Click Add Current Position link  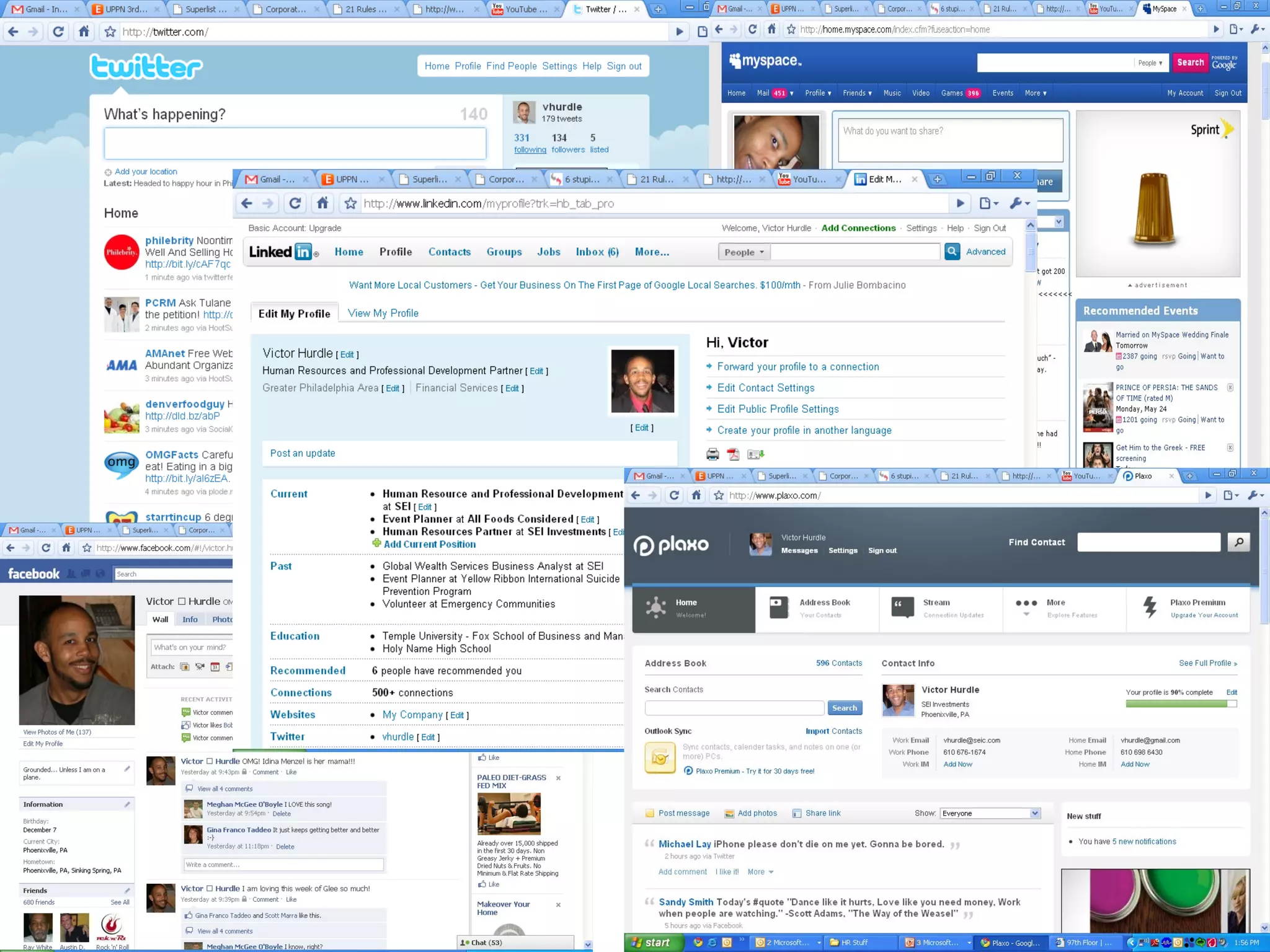pos(429,544)
